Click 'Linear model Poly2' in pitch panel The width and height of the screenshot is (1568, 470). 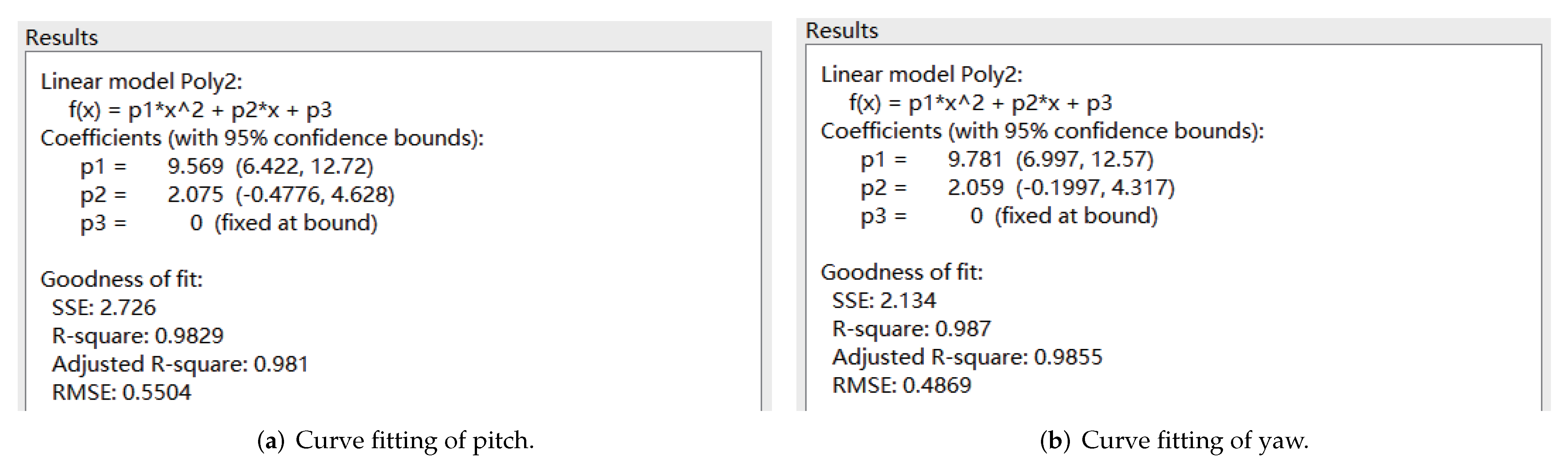click(141, 82)
